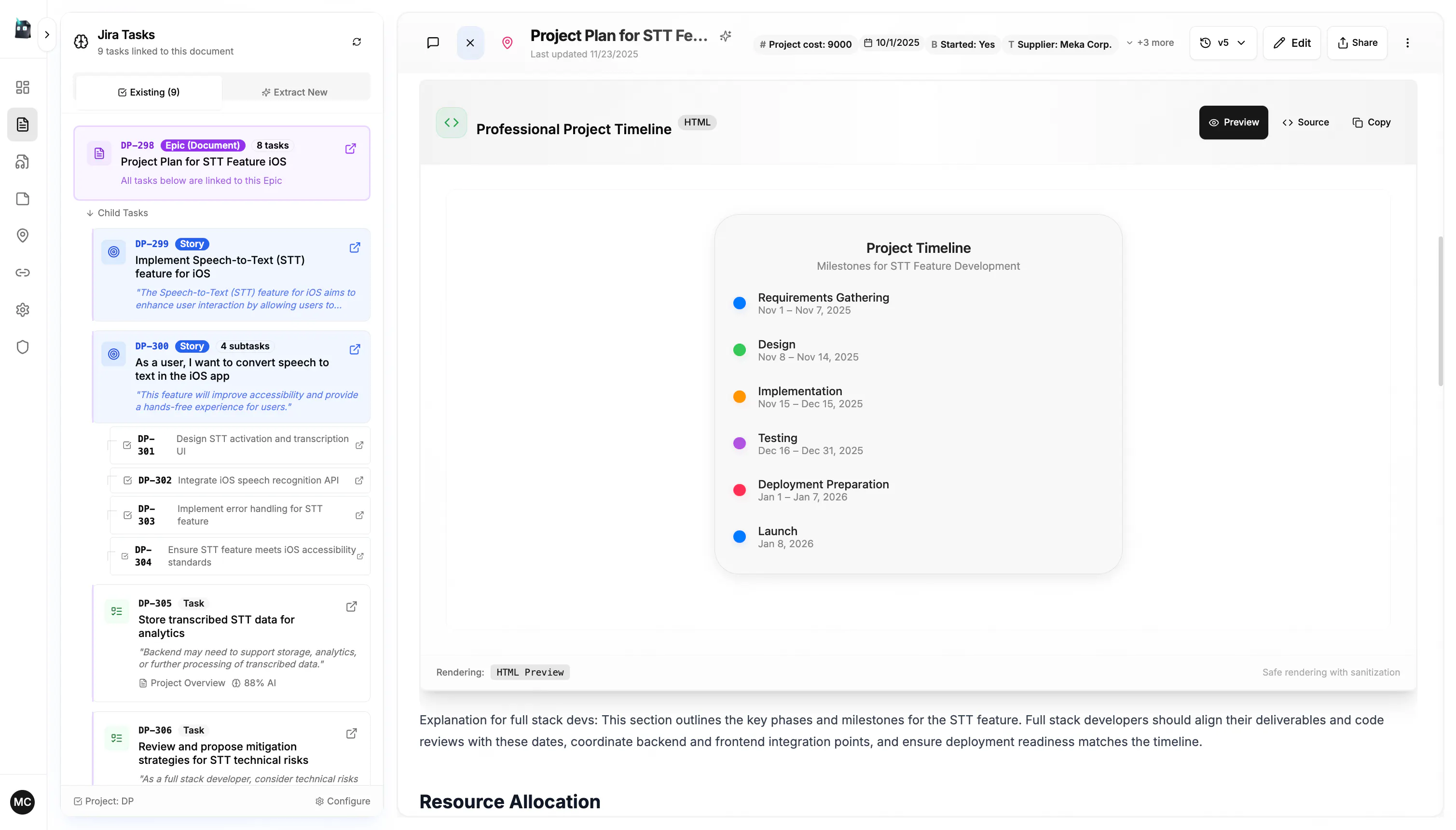Open the v5 version history dropdown
Image resolution: width=1456 pixels, height=830 pixels.
point(1223,43)
